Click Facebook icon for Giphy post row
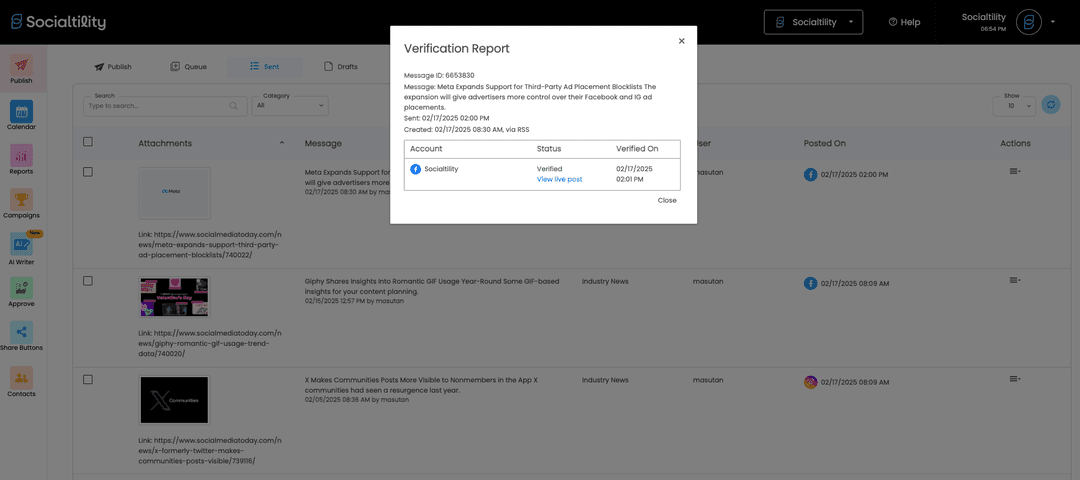The image size is (1080, 480). (811, 283)
